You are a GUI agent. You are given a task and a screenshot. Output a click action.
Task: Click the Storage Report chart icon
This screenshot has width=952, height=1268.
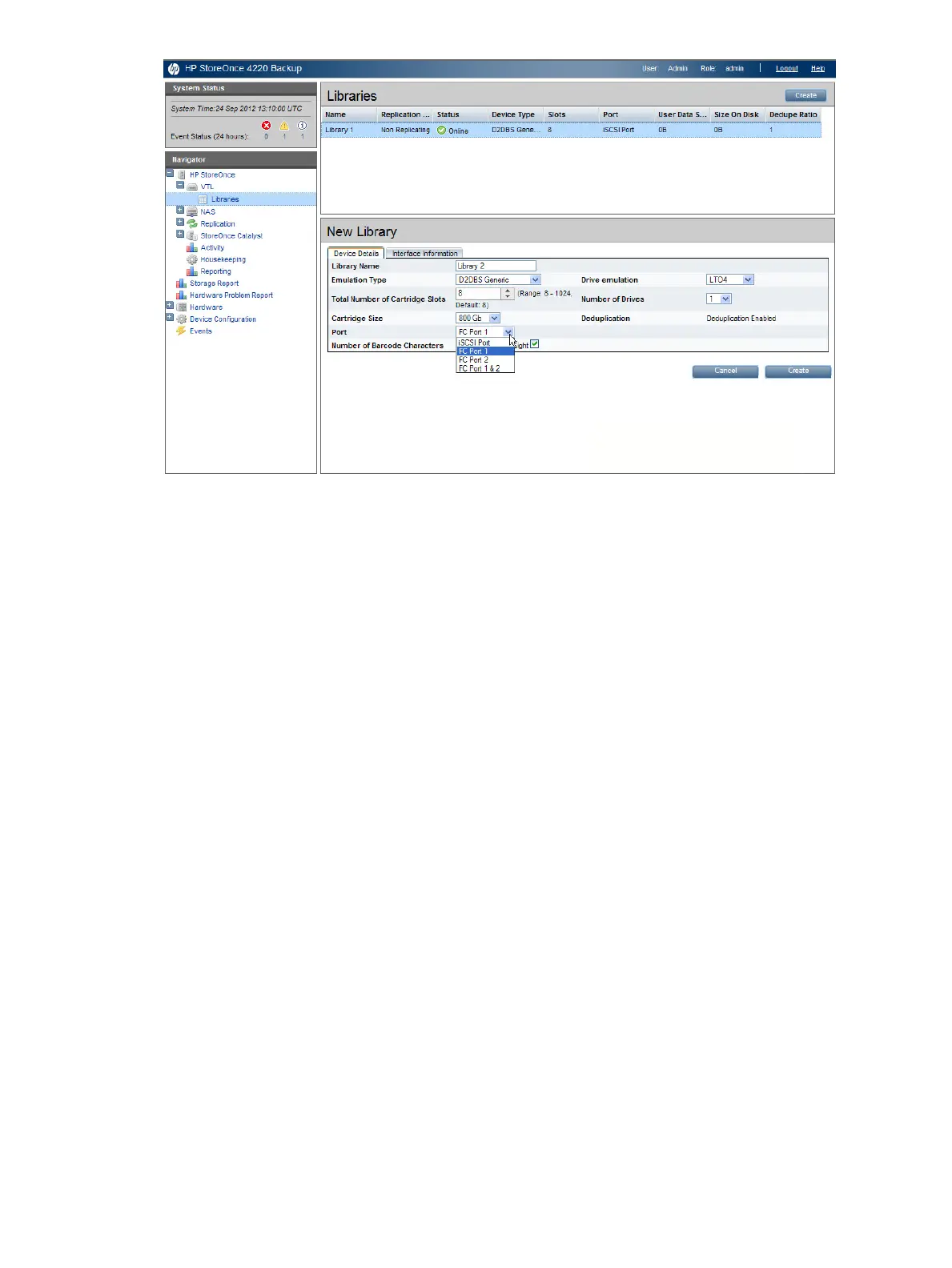182,283
